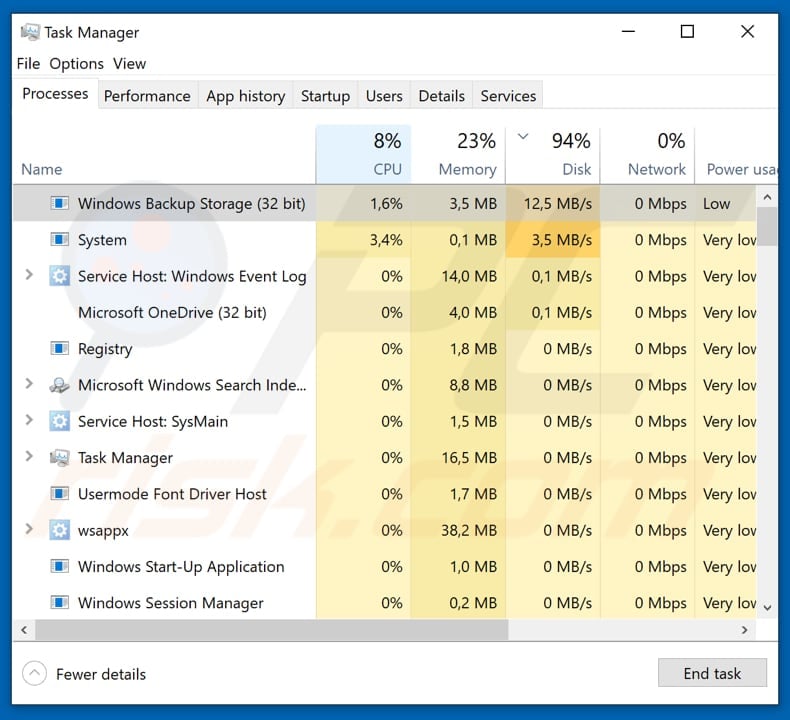Expand the wsappx process group
790x720 pixels.
pyautogui.click(x=29, y=529)
